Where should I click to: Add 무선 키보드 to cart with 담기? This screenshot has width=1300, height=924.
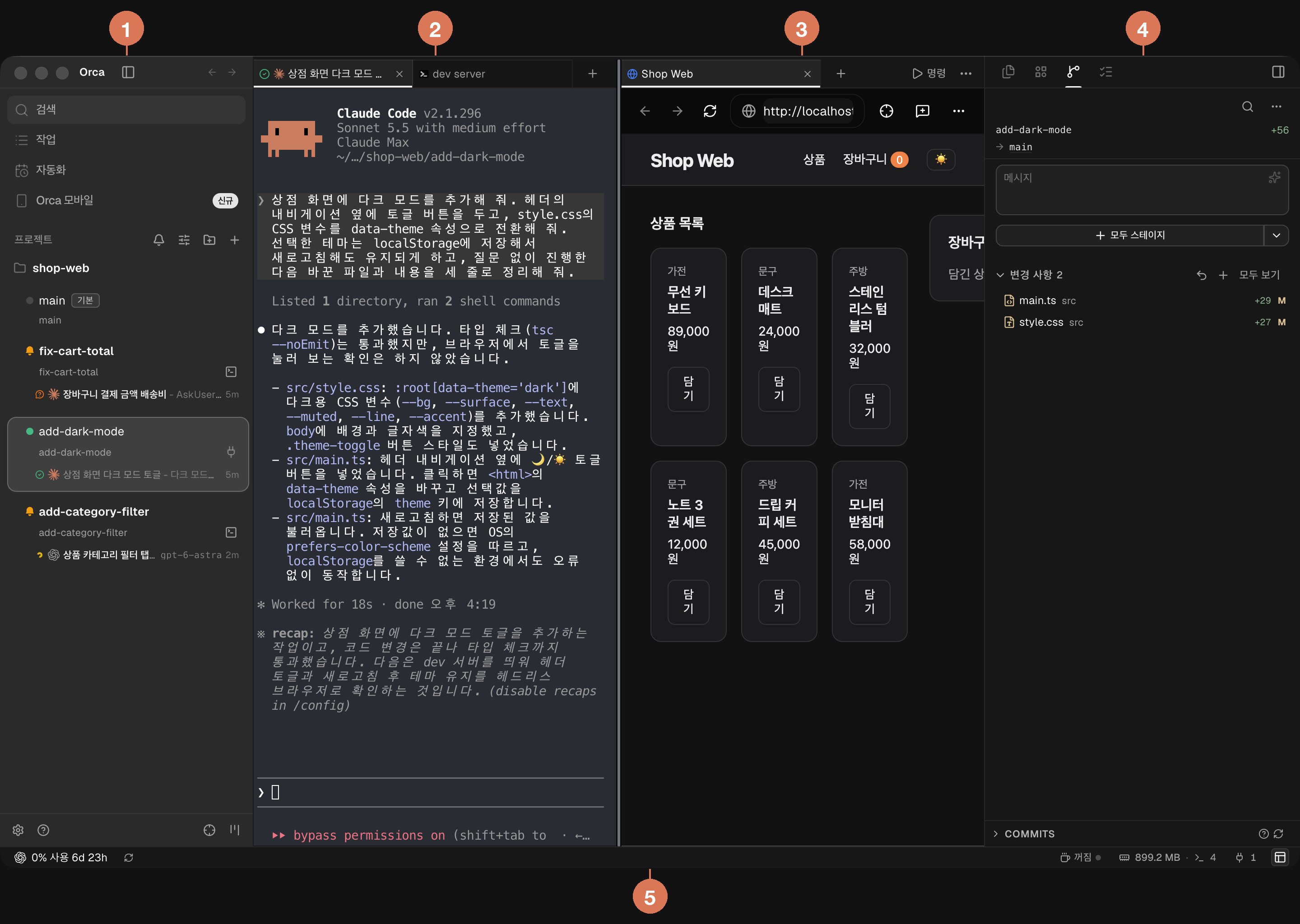688,388
